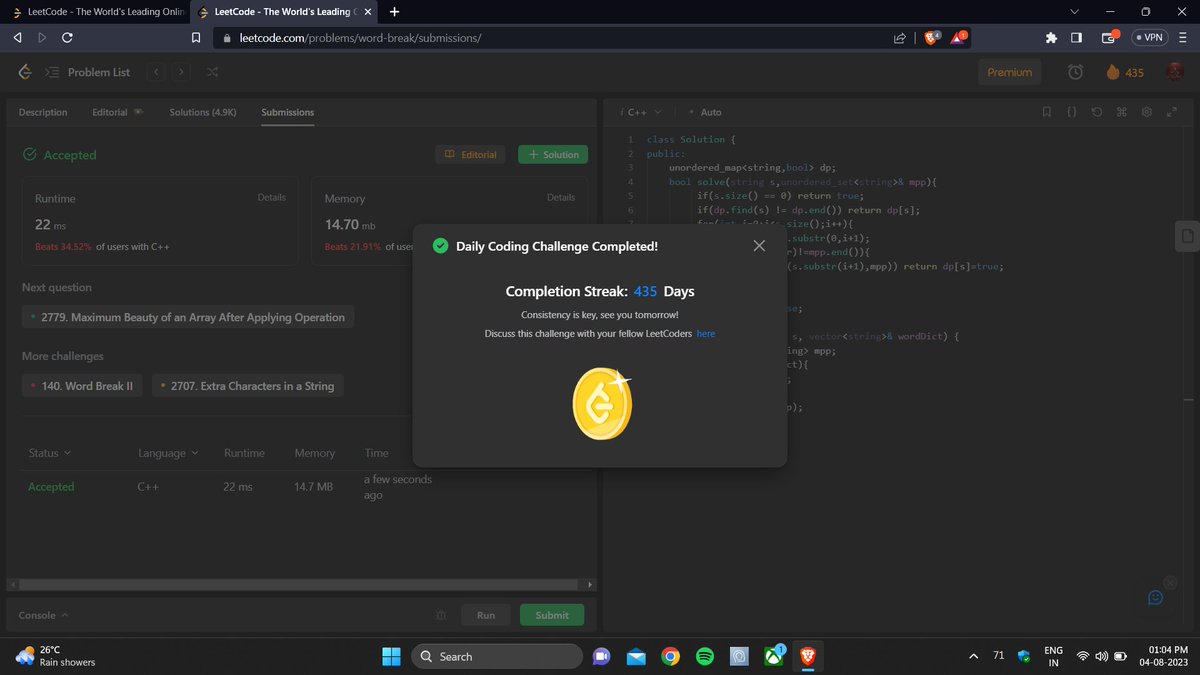Click 'here' to discuss the challenge
The height and width of the screenshot is (675, 1200).
click(x=705, y=333)
